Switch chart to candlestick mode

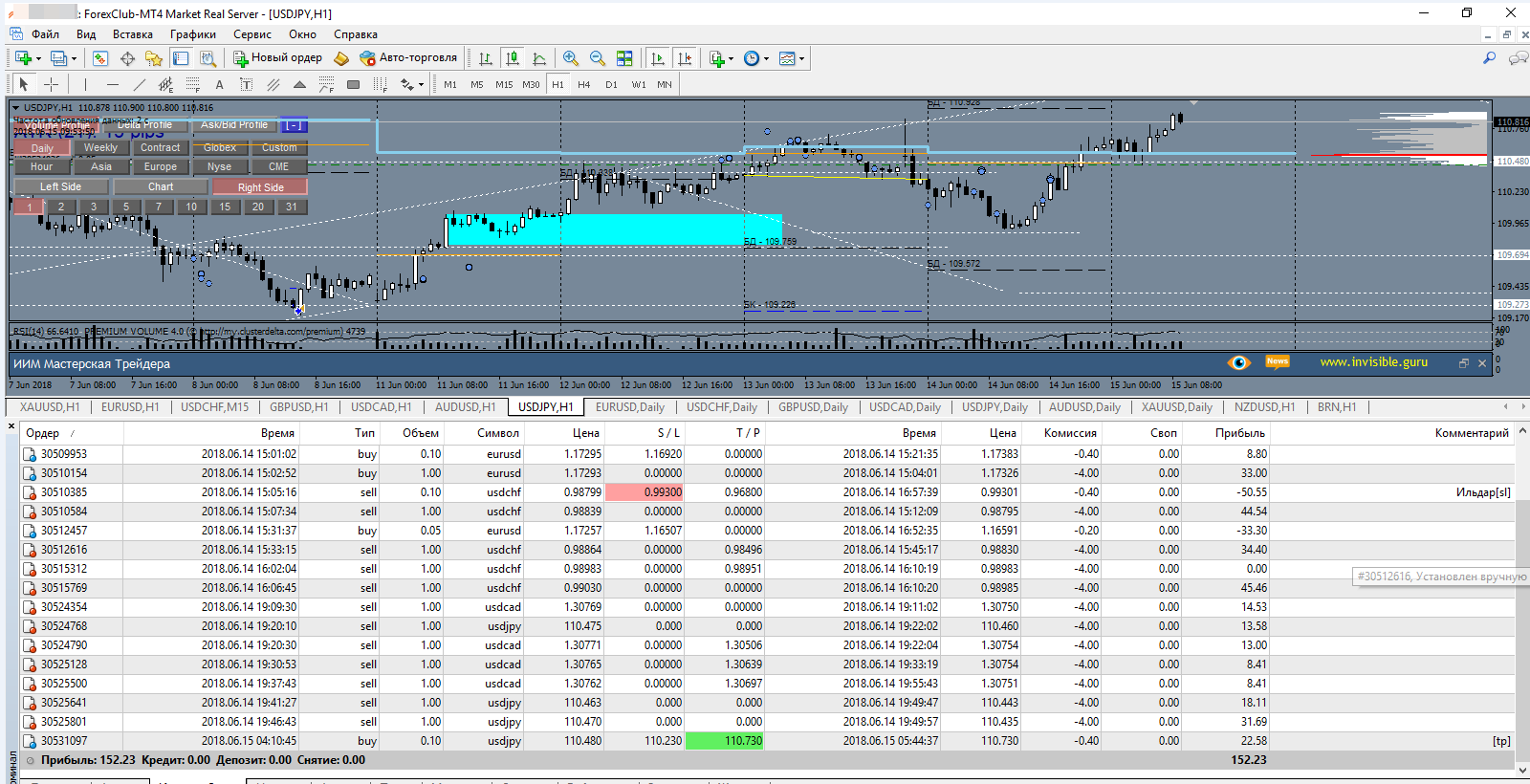(513, 58)
